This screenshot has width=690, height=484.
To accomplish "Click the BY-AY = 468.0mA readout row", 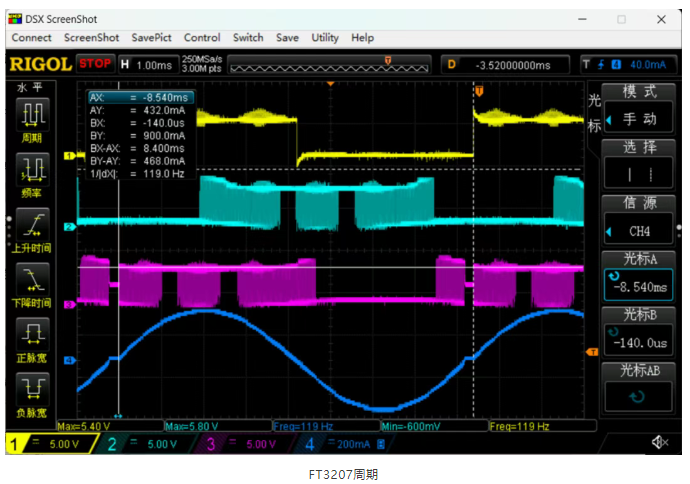I will pos(138,161).
